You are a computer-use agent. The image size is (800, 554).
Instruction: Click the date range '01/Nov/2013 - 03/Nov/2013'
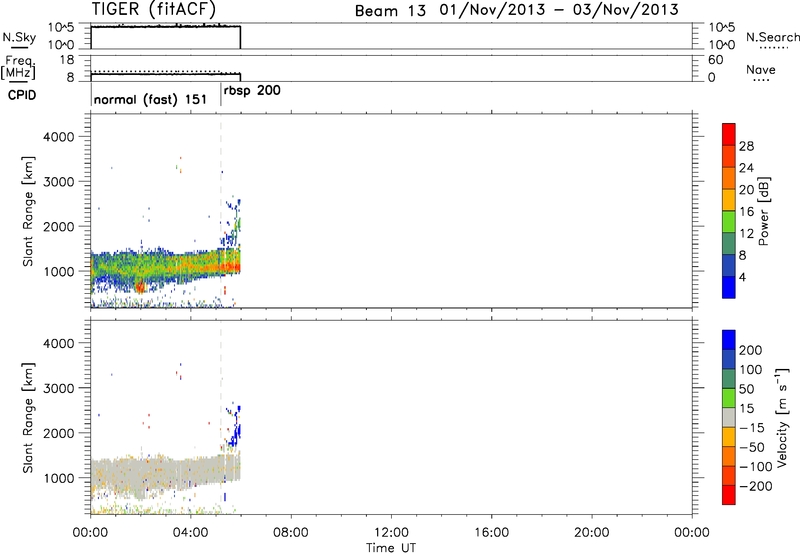point(559,10)
